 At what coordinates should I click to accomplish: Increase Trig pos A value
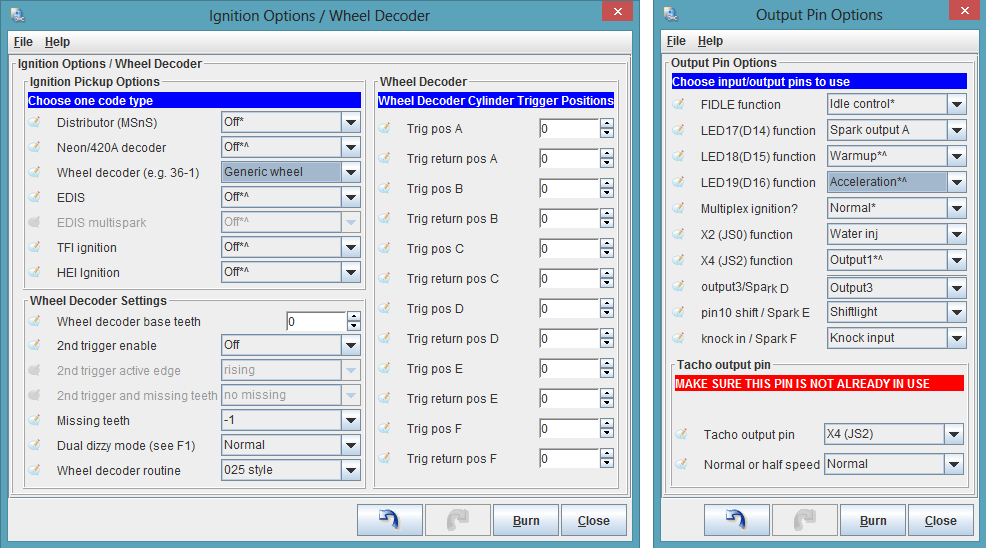(x=607, y=123)
